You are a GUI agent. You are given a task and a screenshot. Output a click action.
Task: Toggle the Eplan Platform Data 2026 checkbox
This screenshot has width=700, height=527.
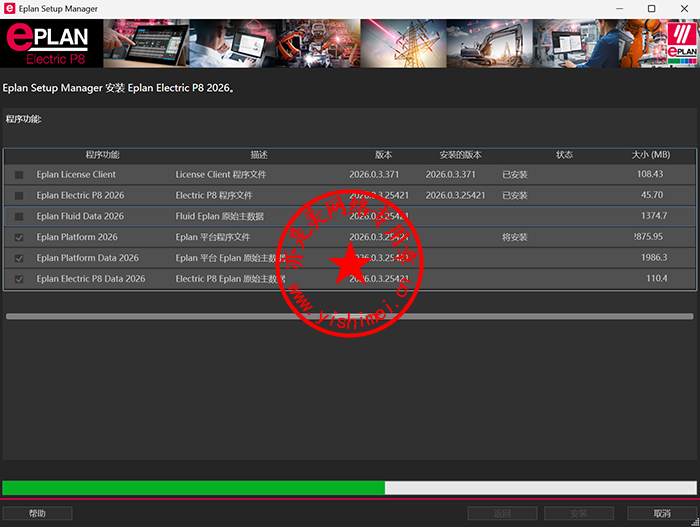(19, 258)
